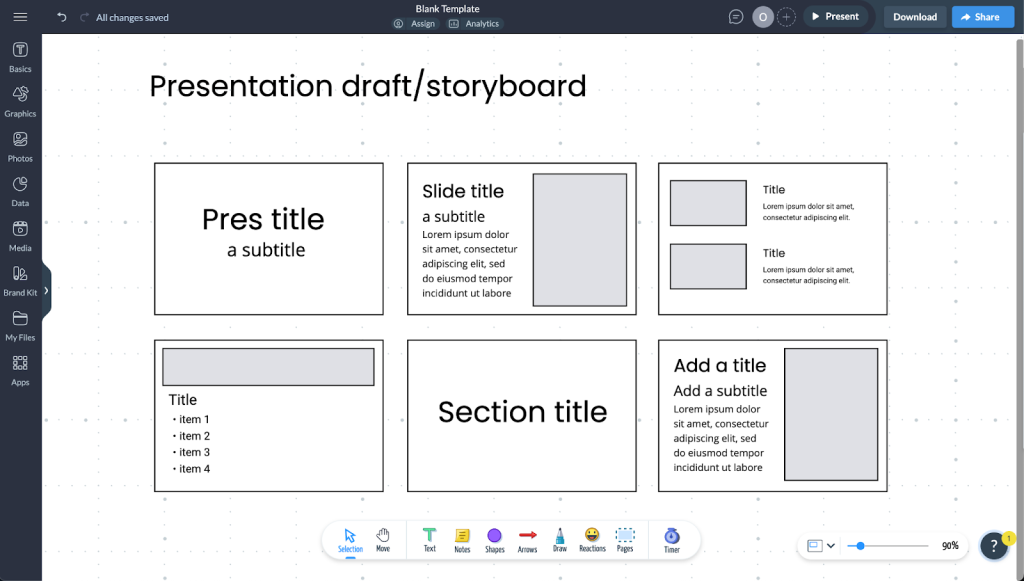Open the Shapes tool

point(495,540)
